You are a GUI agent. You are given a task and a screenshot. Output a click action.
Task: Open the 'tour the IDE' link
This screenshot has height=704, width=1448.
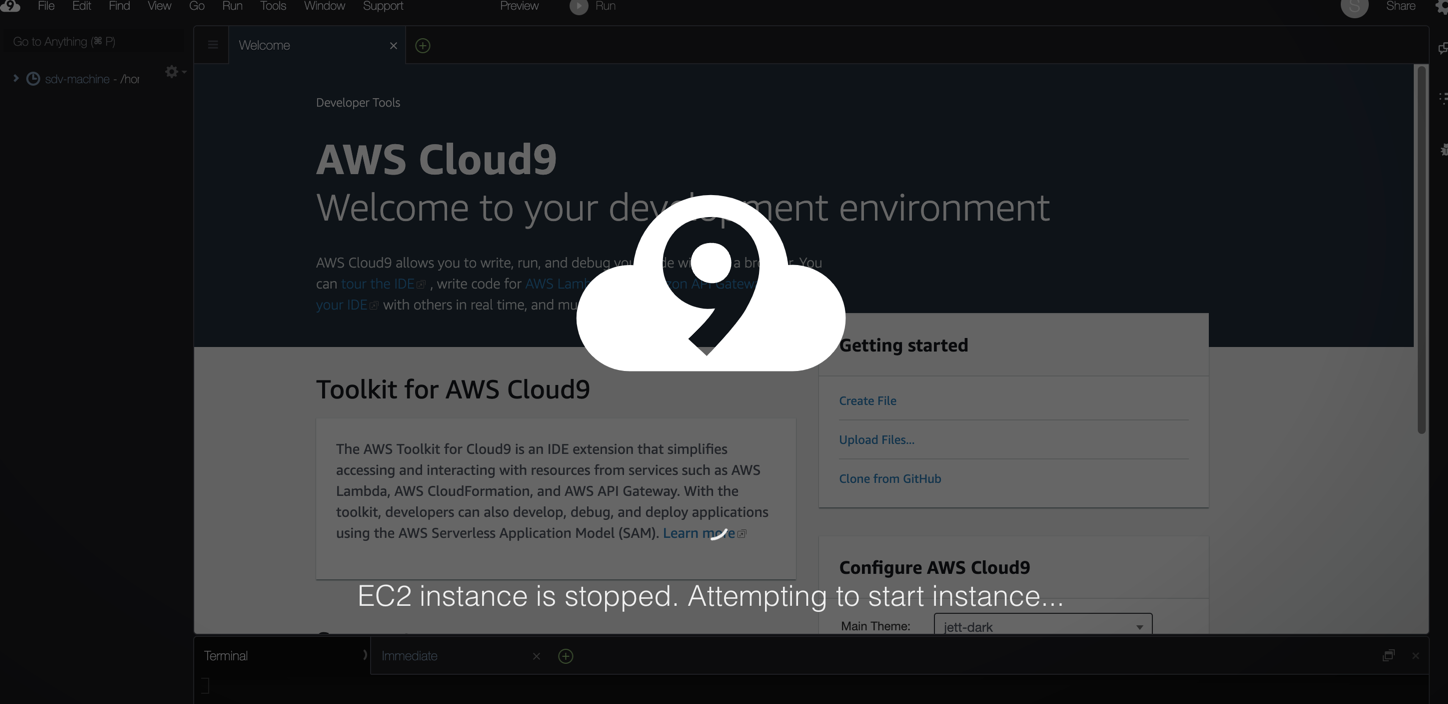[384, 284]
